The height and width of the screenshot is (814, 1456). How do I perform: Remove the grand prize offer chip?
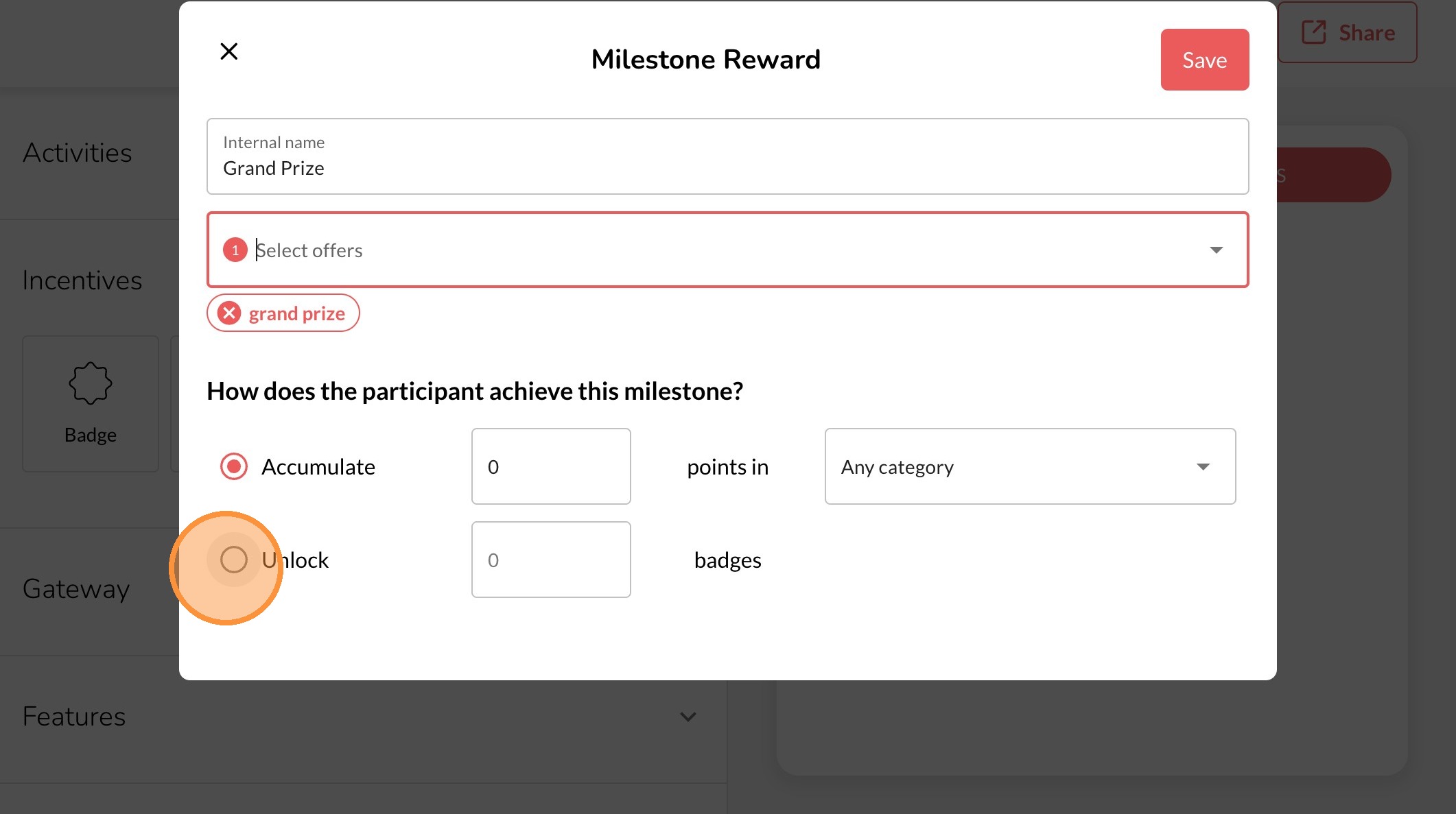pyautogui.click(x=229, y=313)
